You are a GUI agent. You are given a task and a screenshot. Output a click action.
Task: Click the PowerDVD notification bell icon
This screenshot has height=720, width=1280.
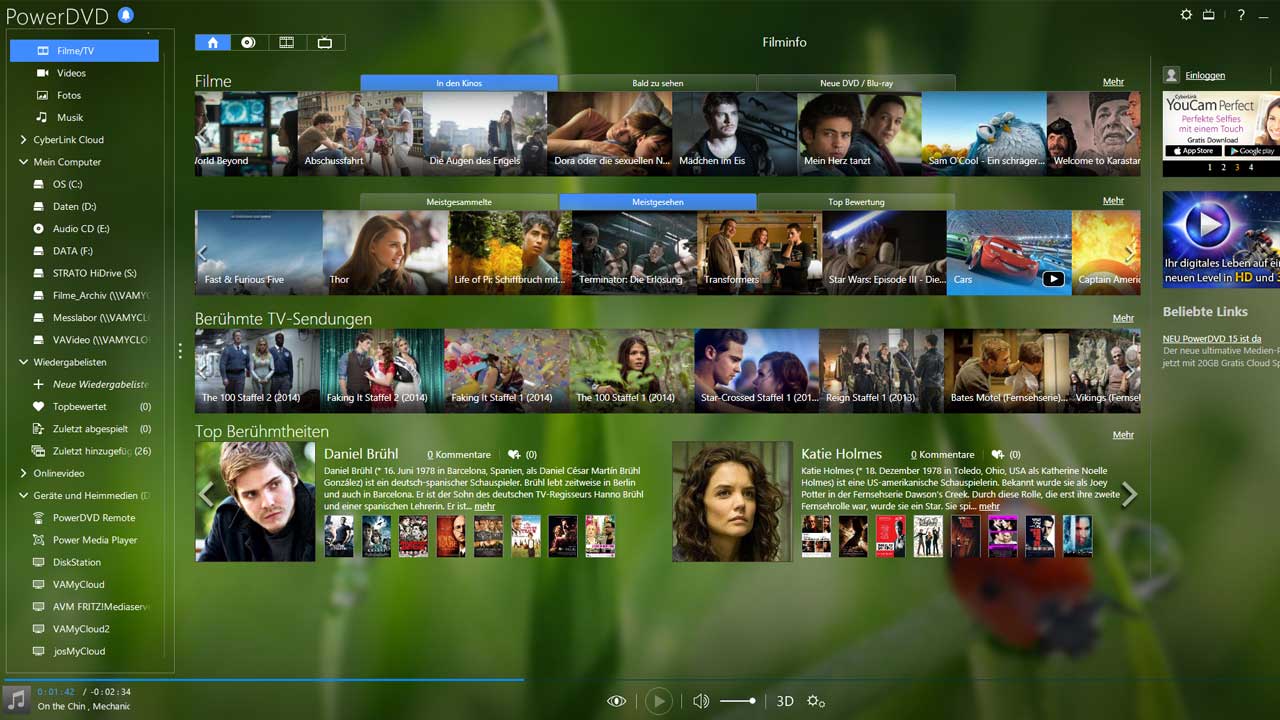coord(125,15)
